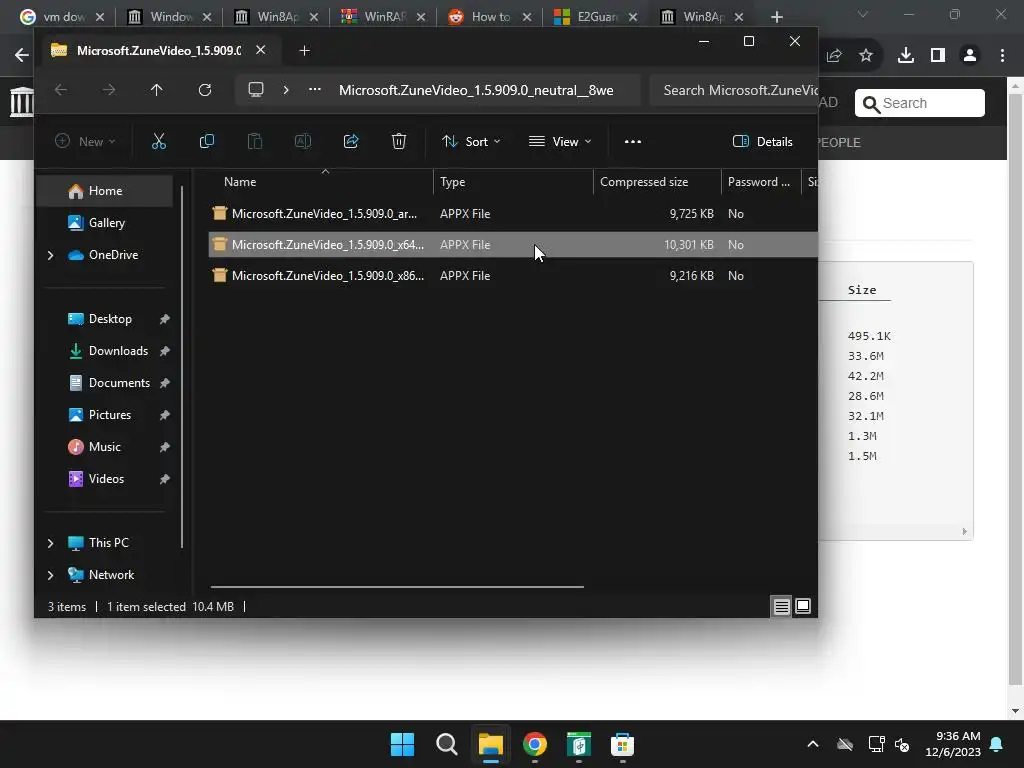Open notifications bell on taskbar
The height and width of the screenshot is (768, 1024).
click(997, 744)
